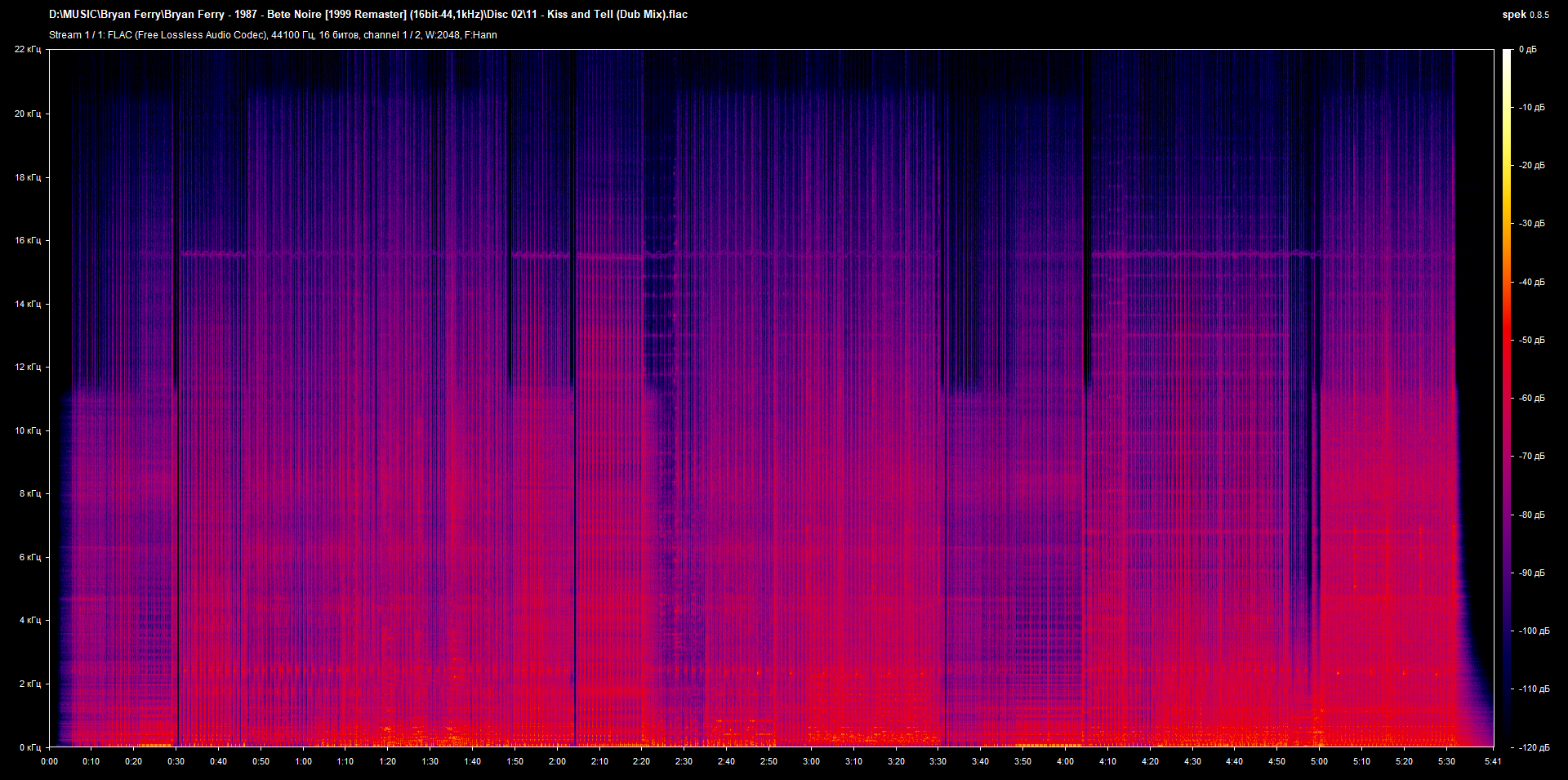Screen dimensions: 1568x780
Task: Click the 5:30 time axis label
Action: [1445, 761]
